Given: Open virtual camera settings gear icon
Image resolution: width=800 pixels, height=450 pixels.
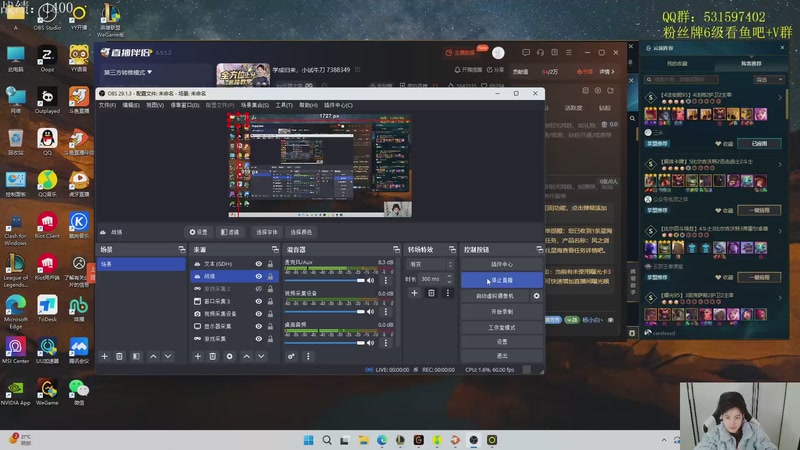Looking at the screenshot, I should coord(536,296).
